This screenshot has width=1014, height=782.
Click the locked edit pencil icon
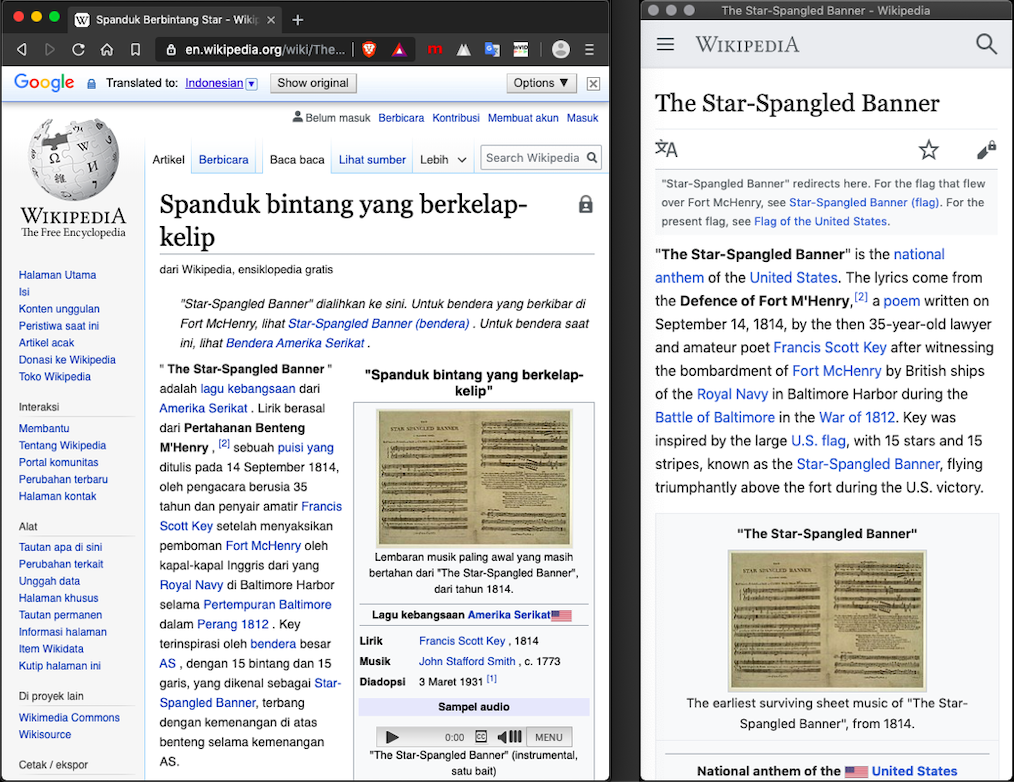[986, 149]
